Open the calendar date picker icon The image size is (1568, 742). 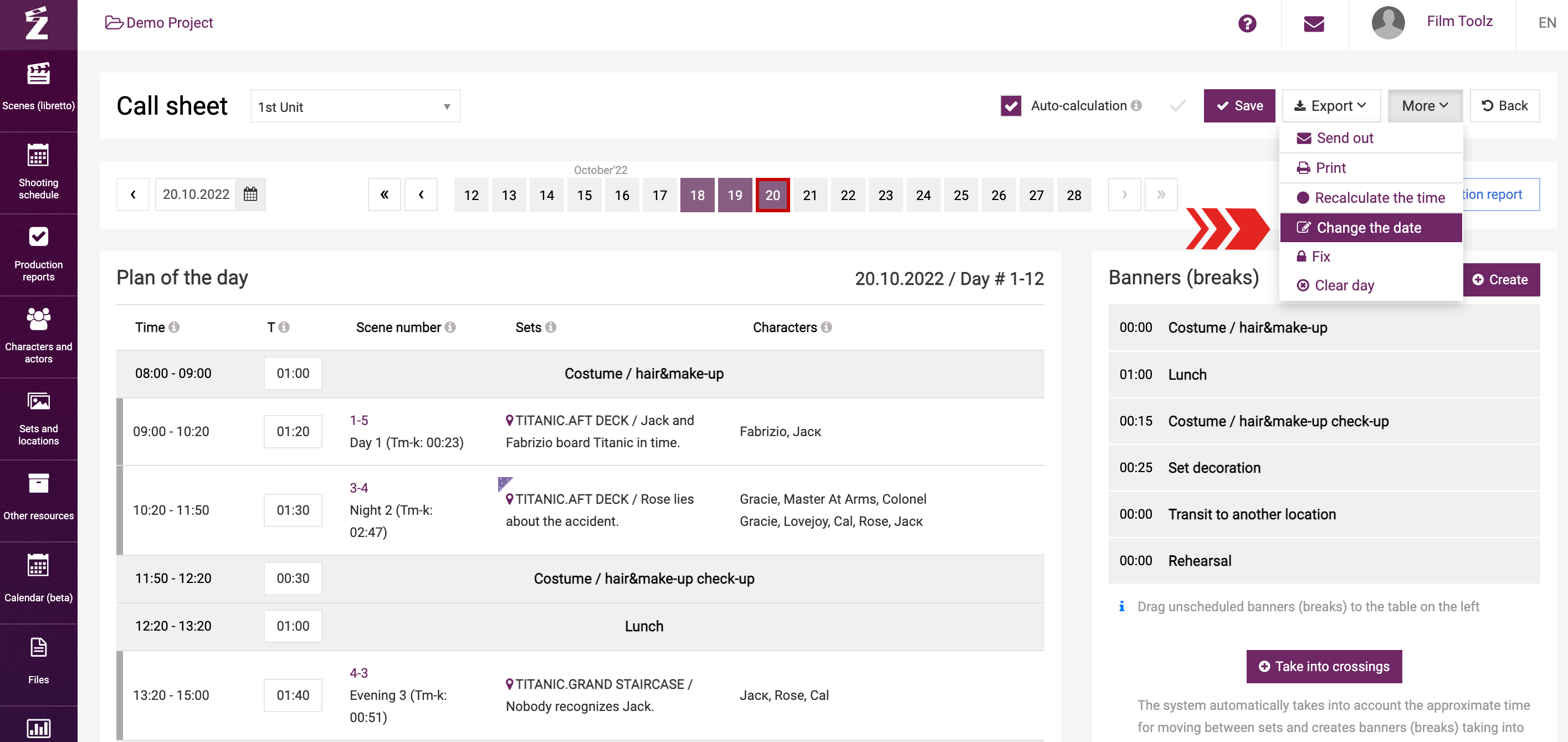pyautogui.click(x=250, y=194)
